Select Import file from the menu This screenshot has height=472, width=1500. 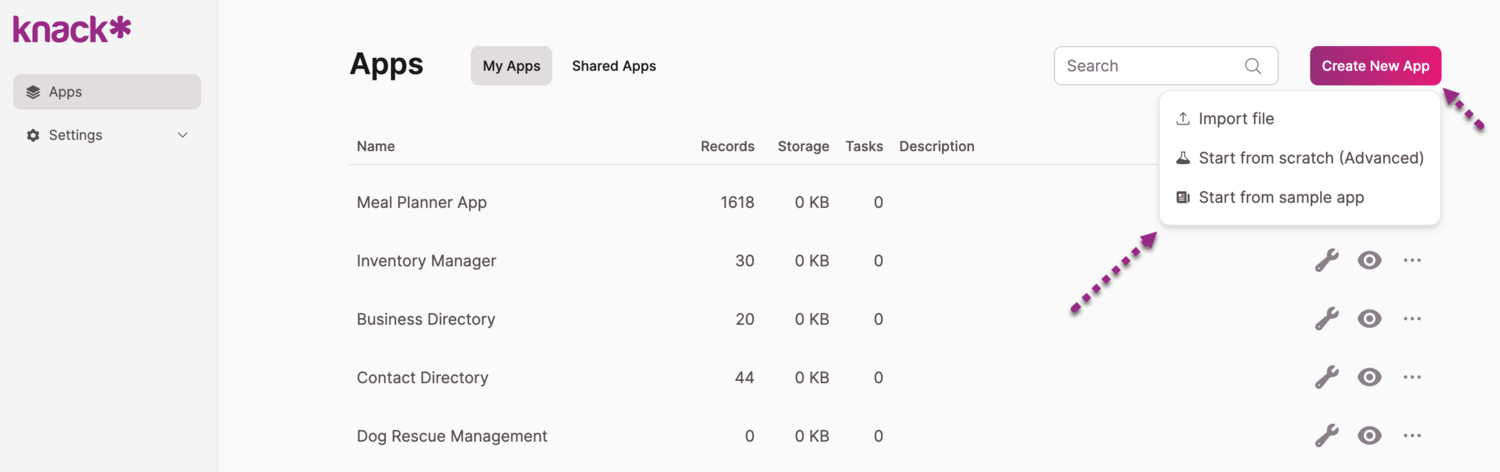point(1236,119)
